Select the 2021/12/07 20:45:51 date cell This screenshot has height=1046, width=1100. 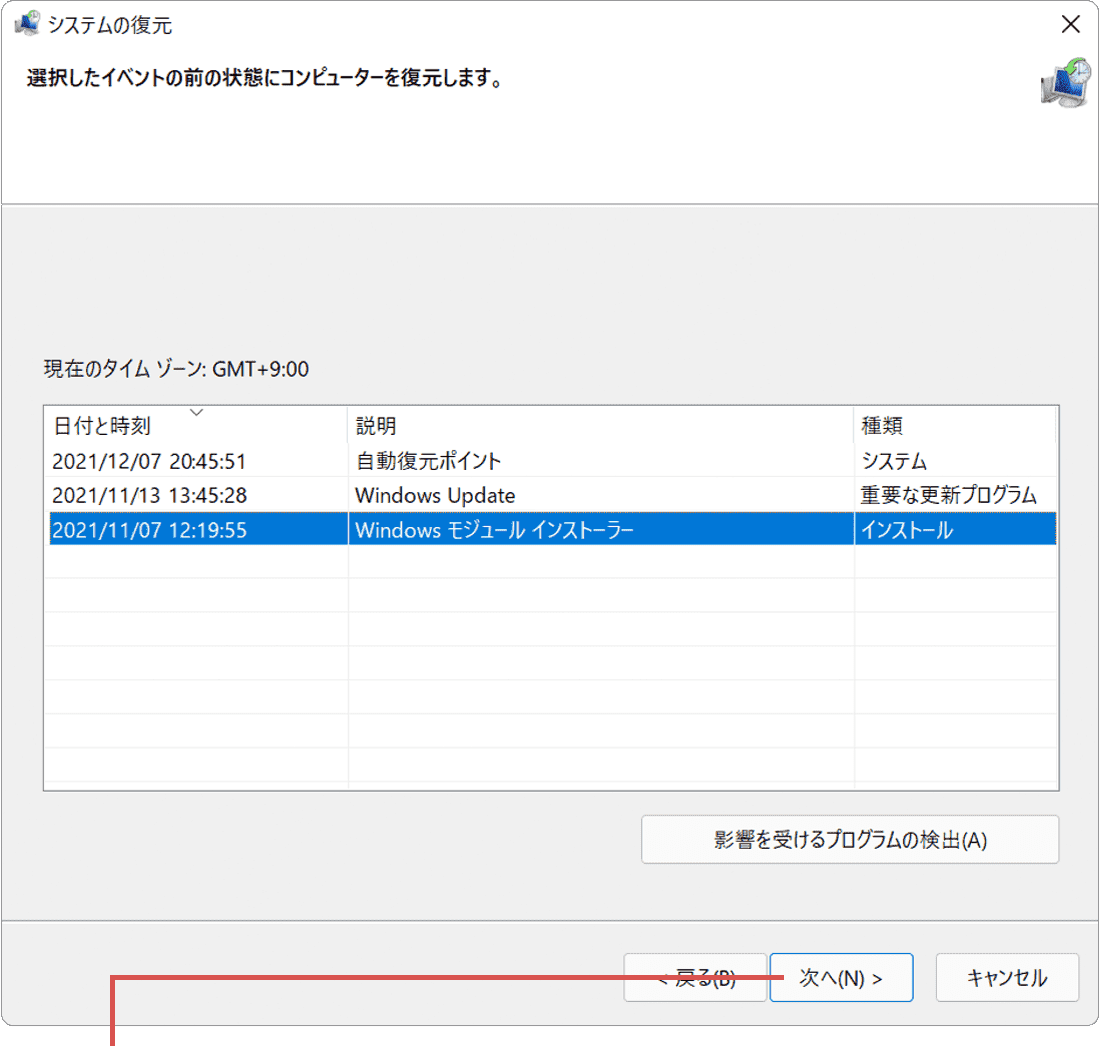[149, 461]
